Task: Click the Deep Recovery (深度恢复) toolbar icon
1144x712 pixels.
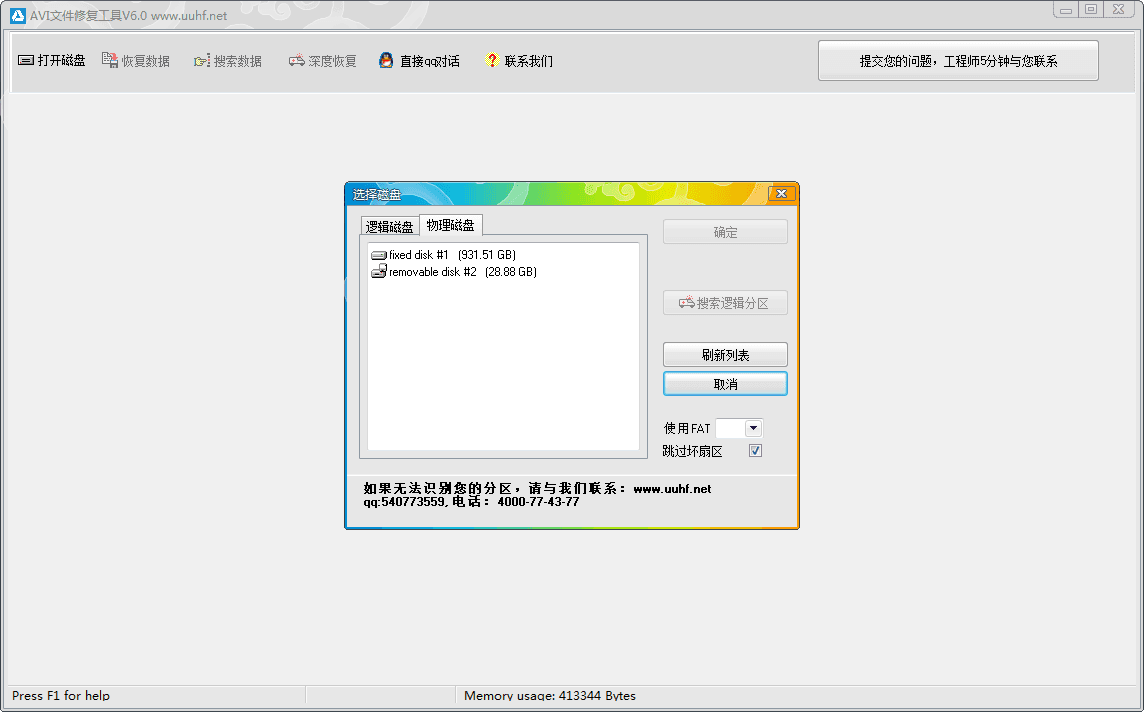Action: point(297,61)
